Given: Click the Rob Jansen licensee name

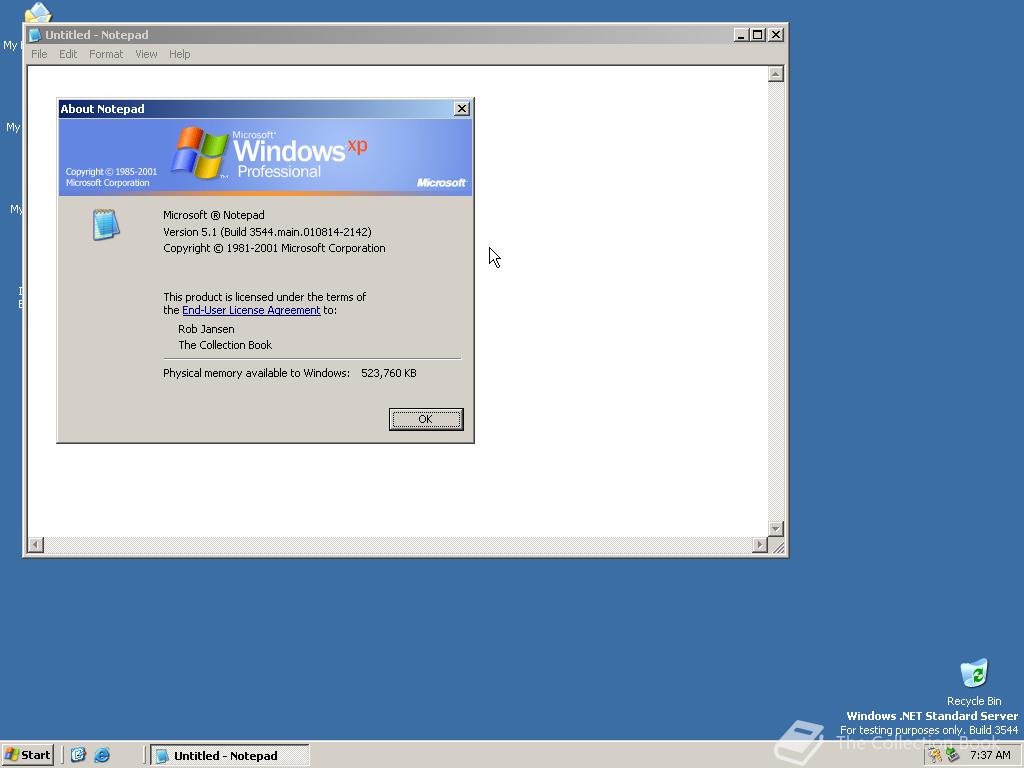Looking at the screenshot, I should tap(206, 329).
